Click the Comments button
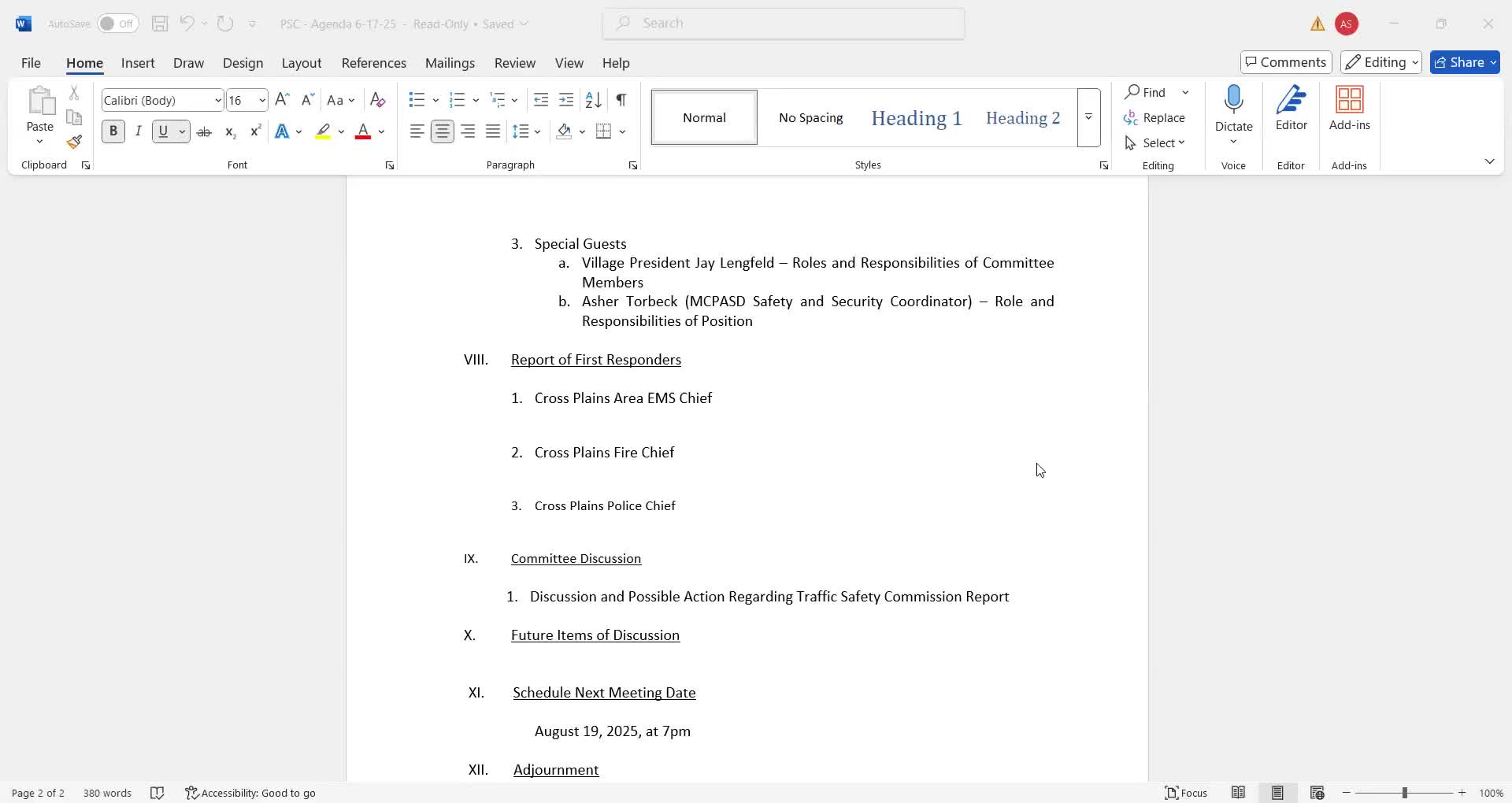Image resolution: width=1512 pixels, height=803 pixels. 1286,62
